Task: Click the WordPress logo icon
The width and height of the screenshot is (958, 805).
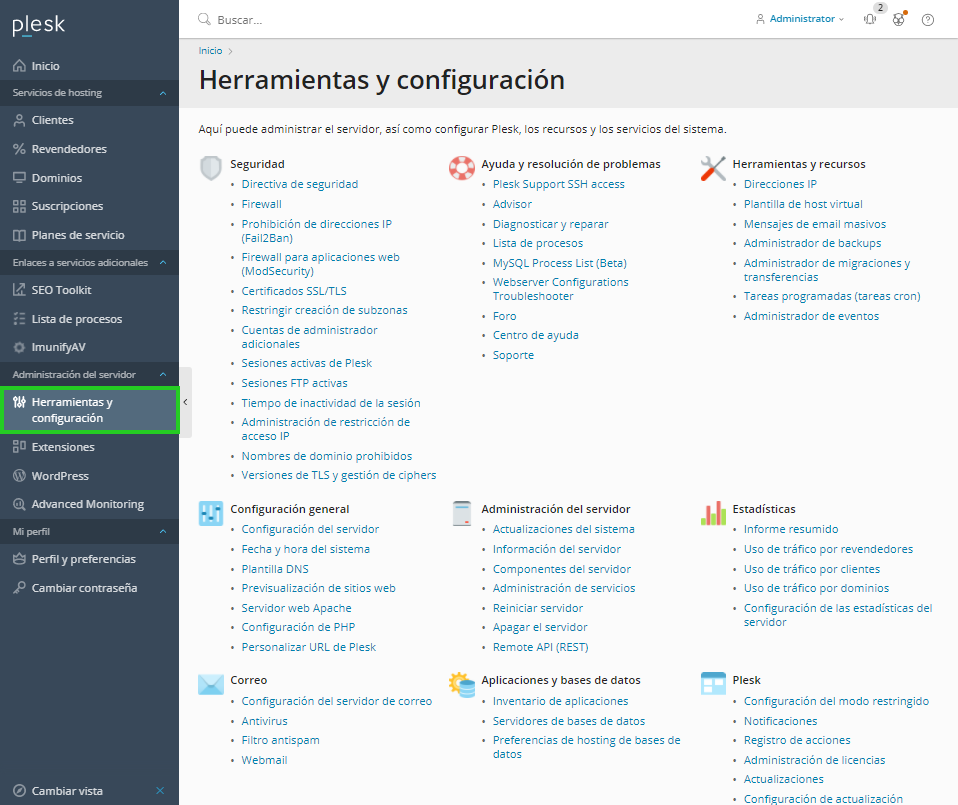Action: pos(20,476)
